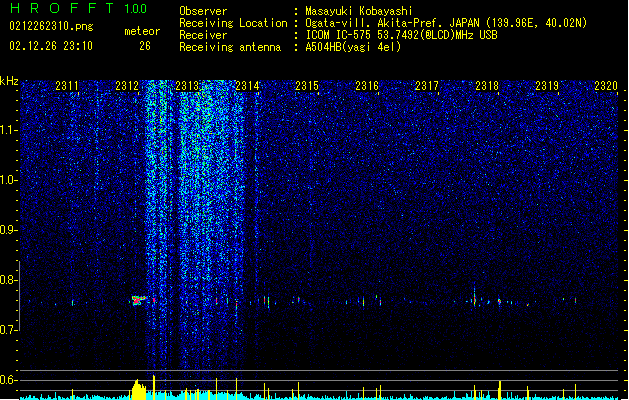Click the 0.8 kHz axis label
The width and height of the screenshot is (629, 400).
(x=9, y=280)
